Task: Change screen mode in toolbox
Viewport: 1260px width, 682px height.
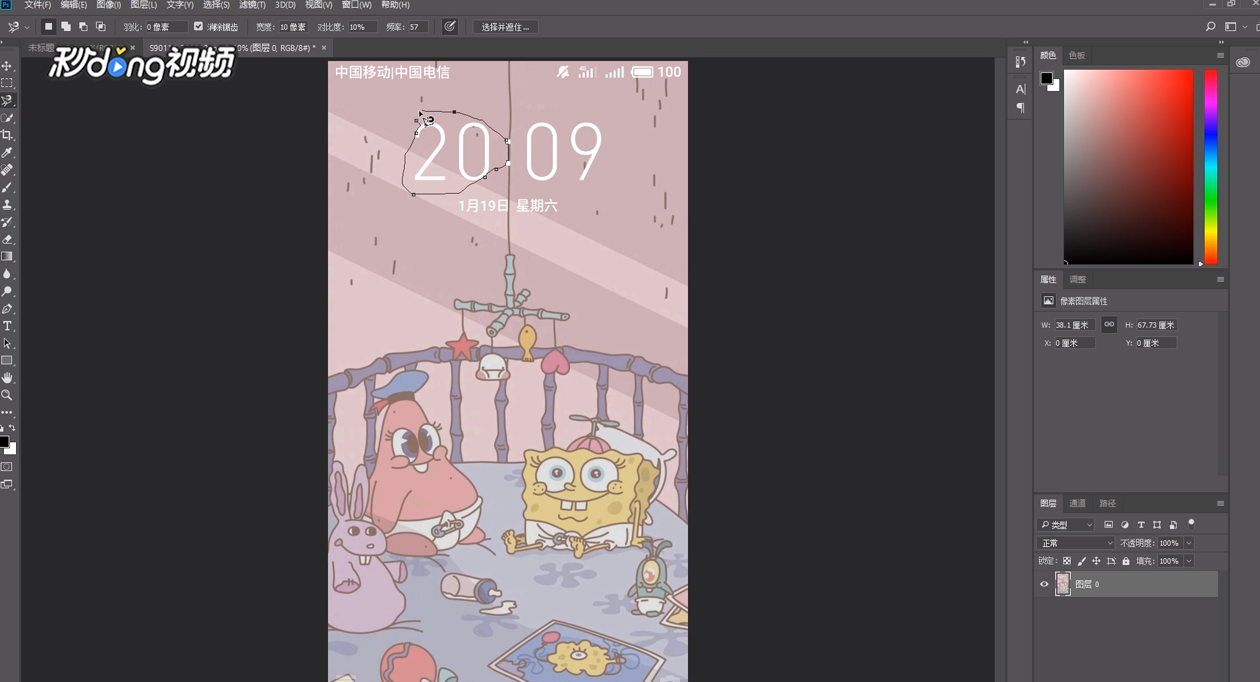Action: click(x=7, y=484)
